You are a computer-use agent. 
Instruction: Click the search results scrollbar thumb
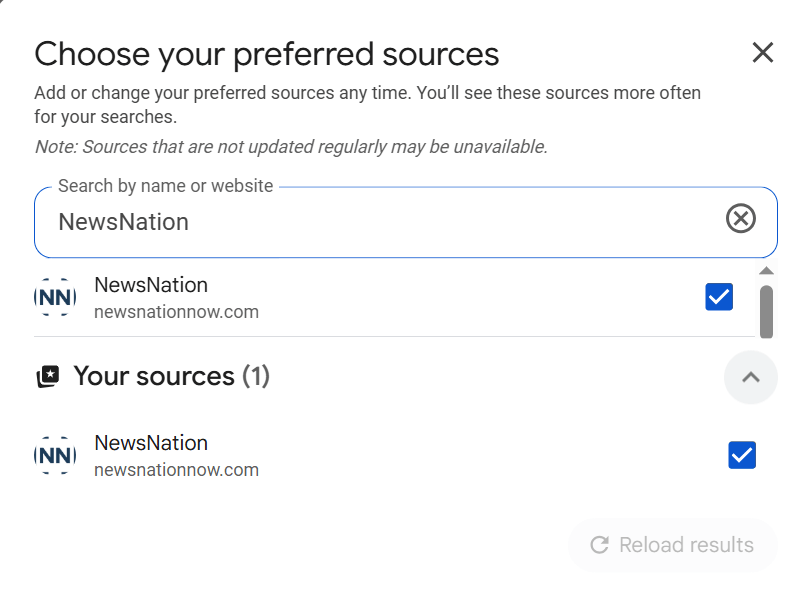[766, 312]
